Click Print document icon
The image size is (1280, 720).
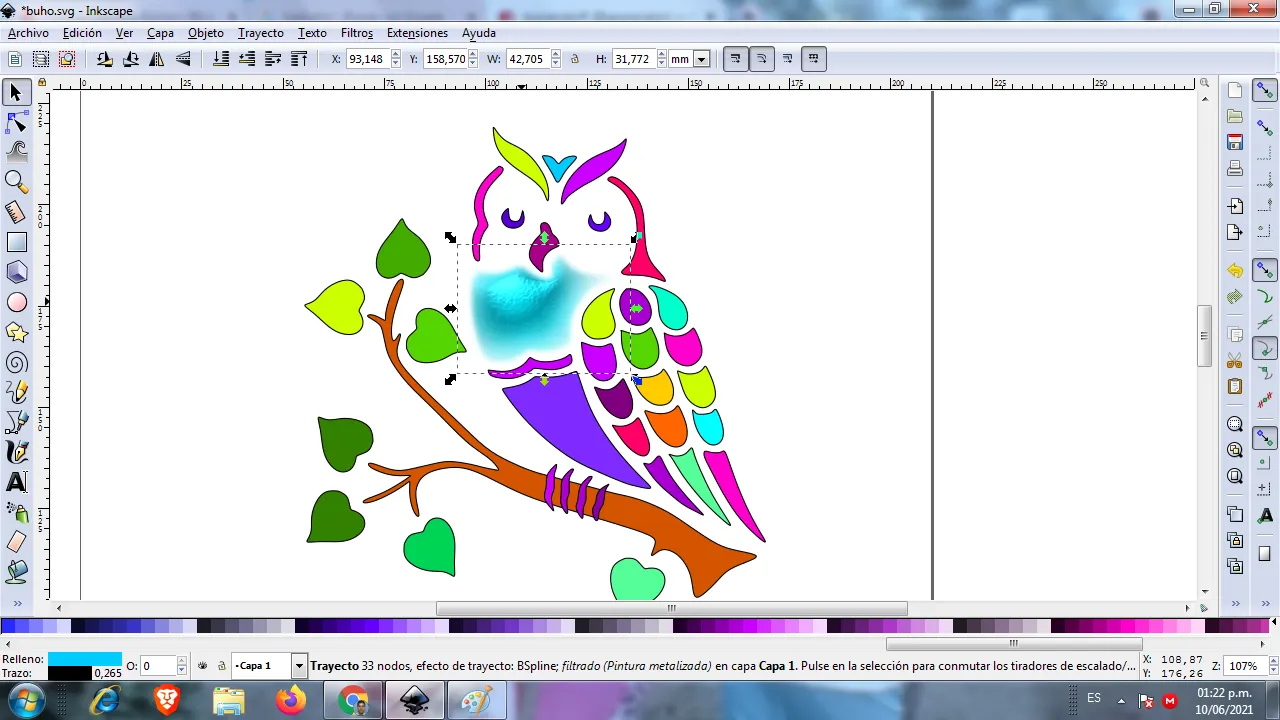click(x=1235, y=168)
